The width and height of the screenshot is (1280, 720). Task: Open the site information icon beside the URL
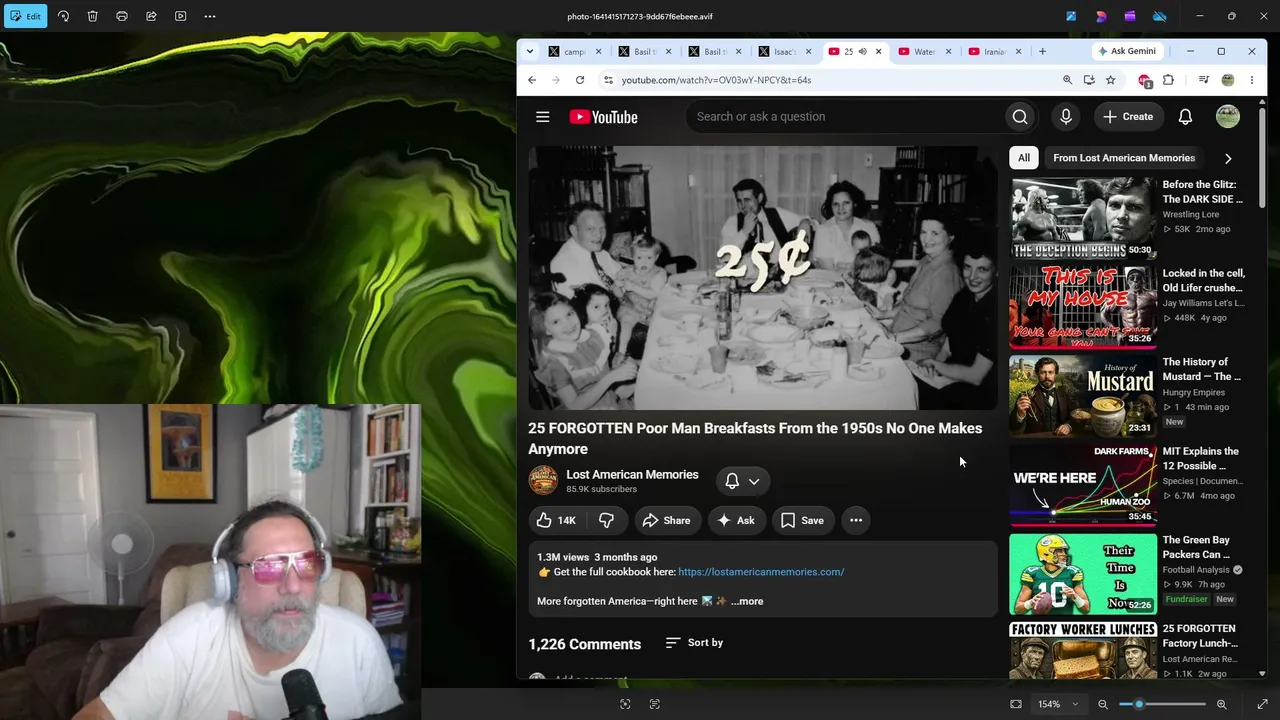pyautogui.click(x=607, y=80)
